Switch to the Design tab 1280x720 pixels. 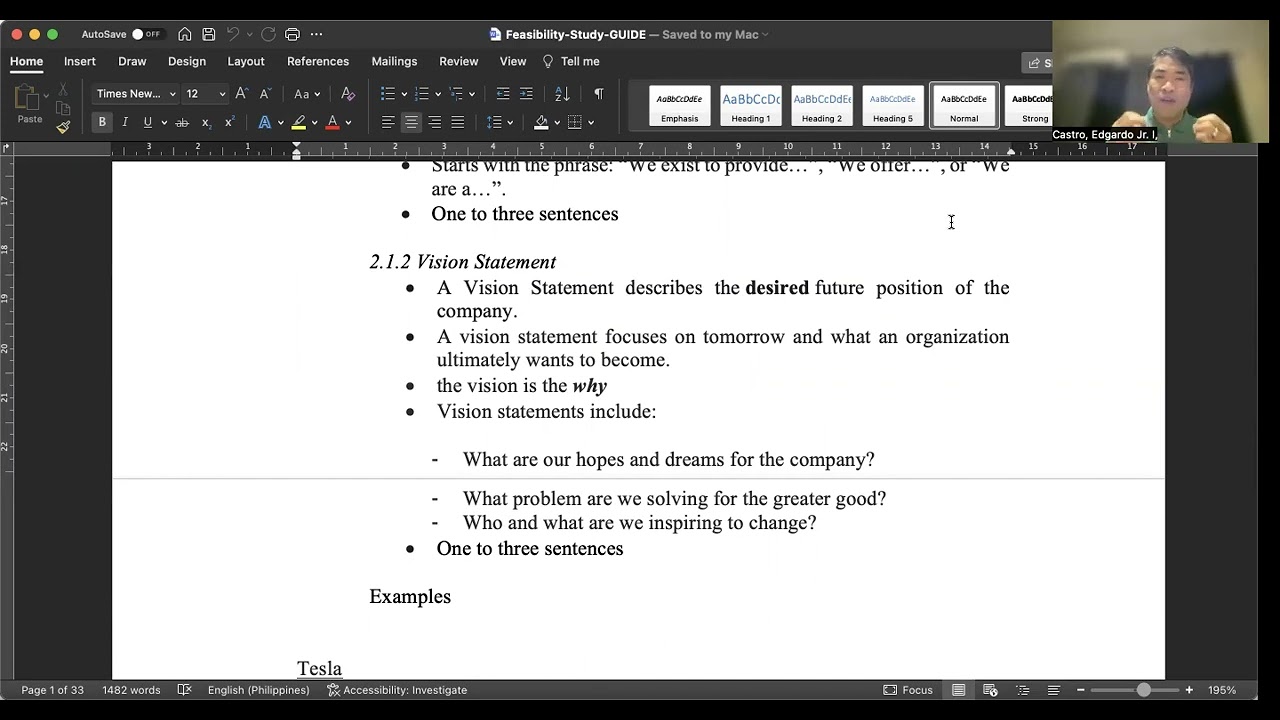click(187, 61)
